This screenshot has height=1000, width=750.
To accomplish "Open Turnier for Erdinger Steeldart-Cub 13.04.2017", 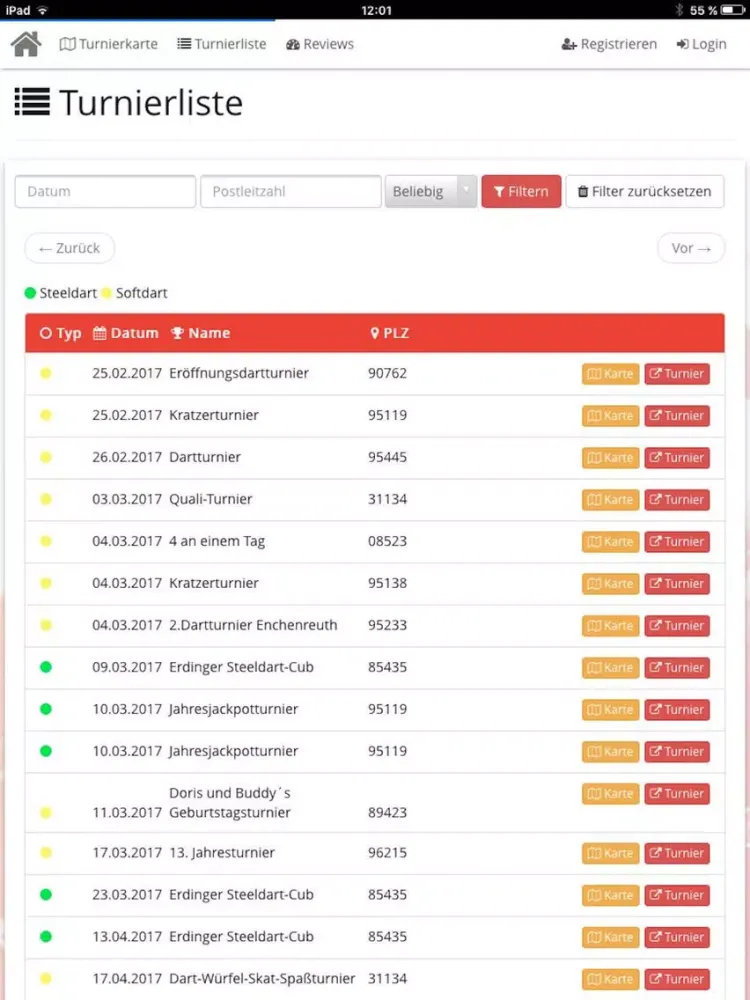I will coord(677,938).
